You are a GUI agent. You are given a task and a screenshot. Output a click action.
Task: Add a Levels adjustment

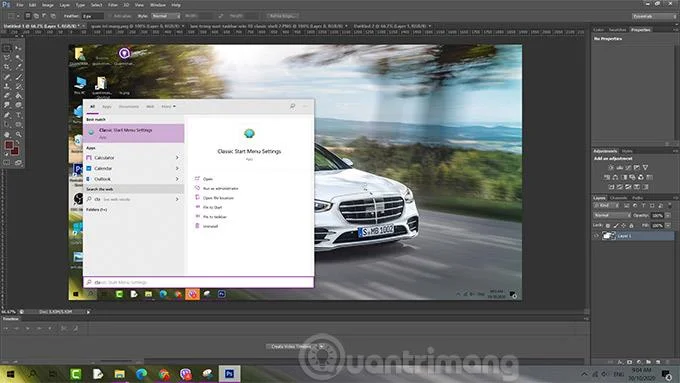tap(620, 167)
